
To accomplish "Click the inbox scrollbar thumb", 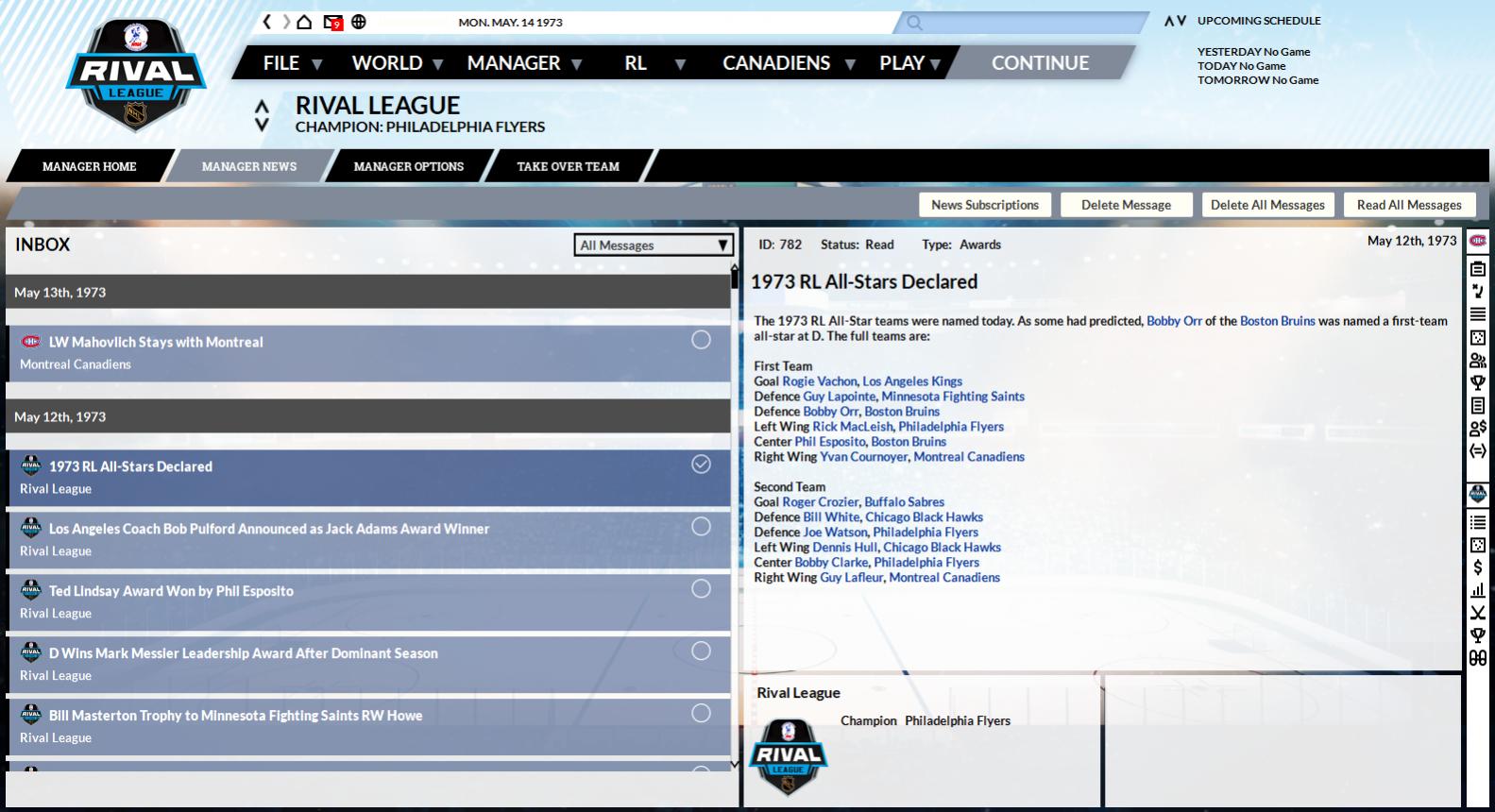I will tap(735, 279).
